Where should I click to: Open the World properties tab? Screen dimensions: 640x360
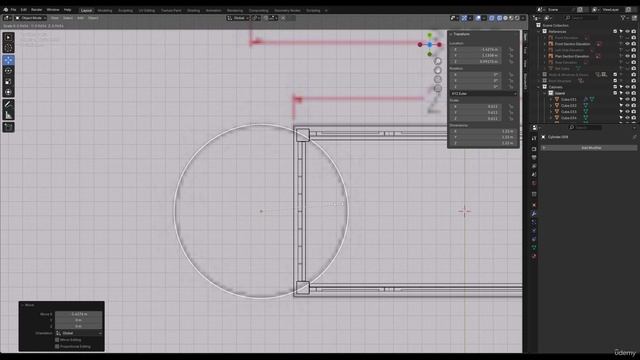tap(534, 183)
